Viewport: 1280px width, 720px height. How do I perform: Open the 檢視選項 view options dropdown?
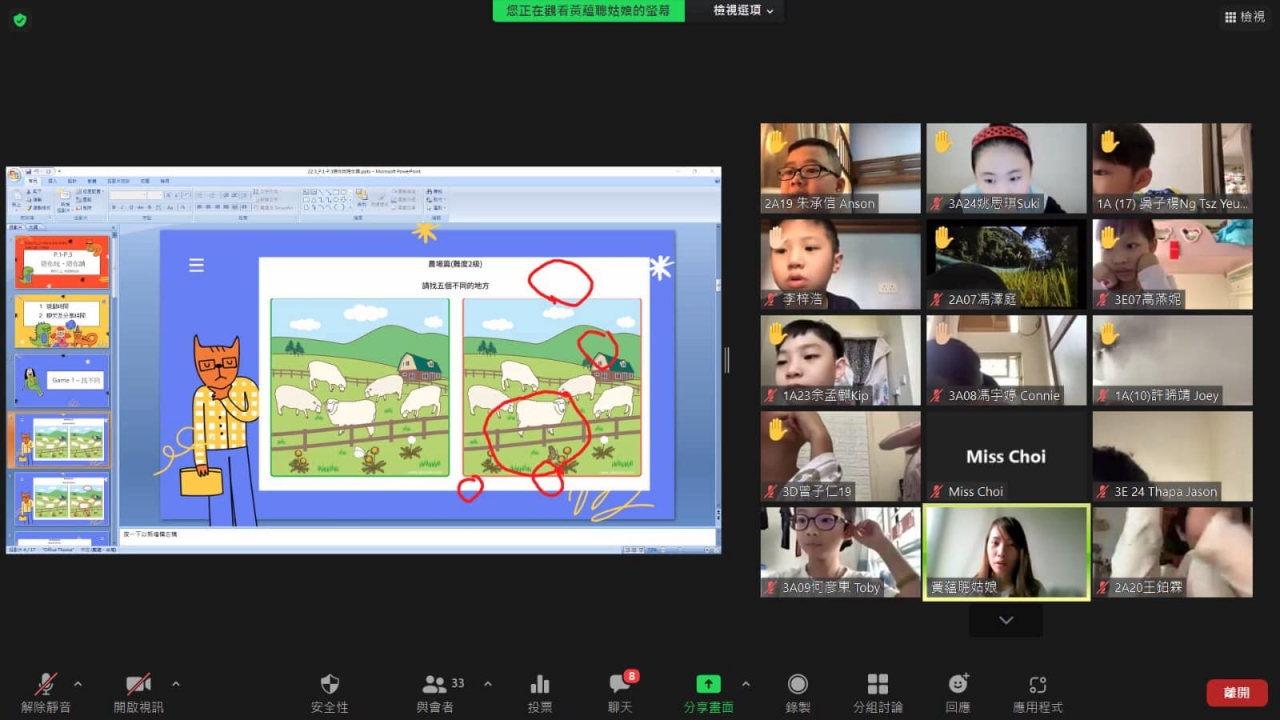pos(745,10)
